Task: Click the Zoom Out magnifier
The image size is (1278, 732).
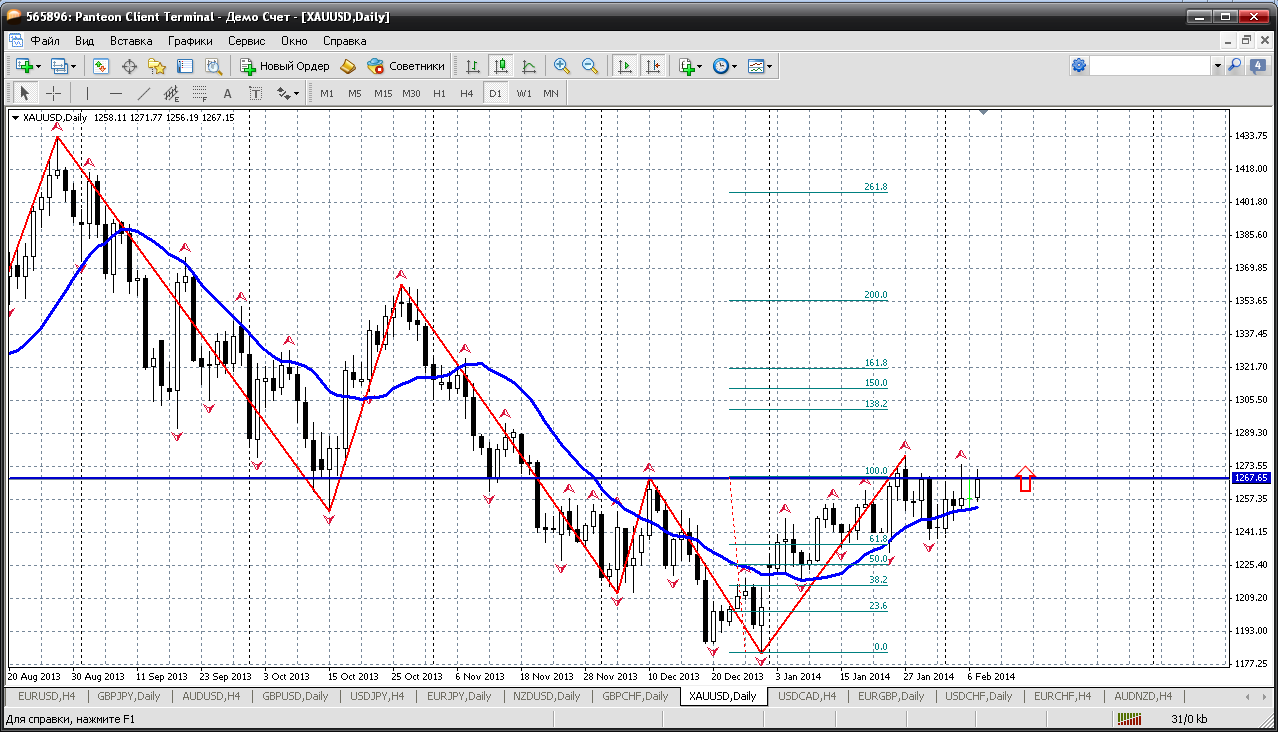Action: click(x=590, y=66)
